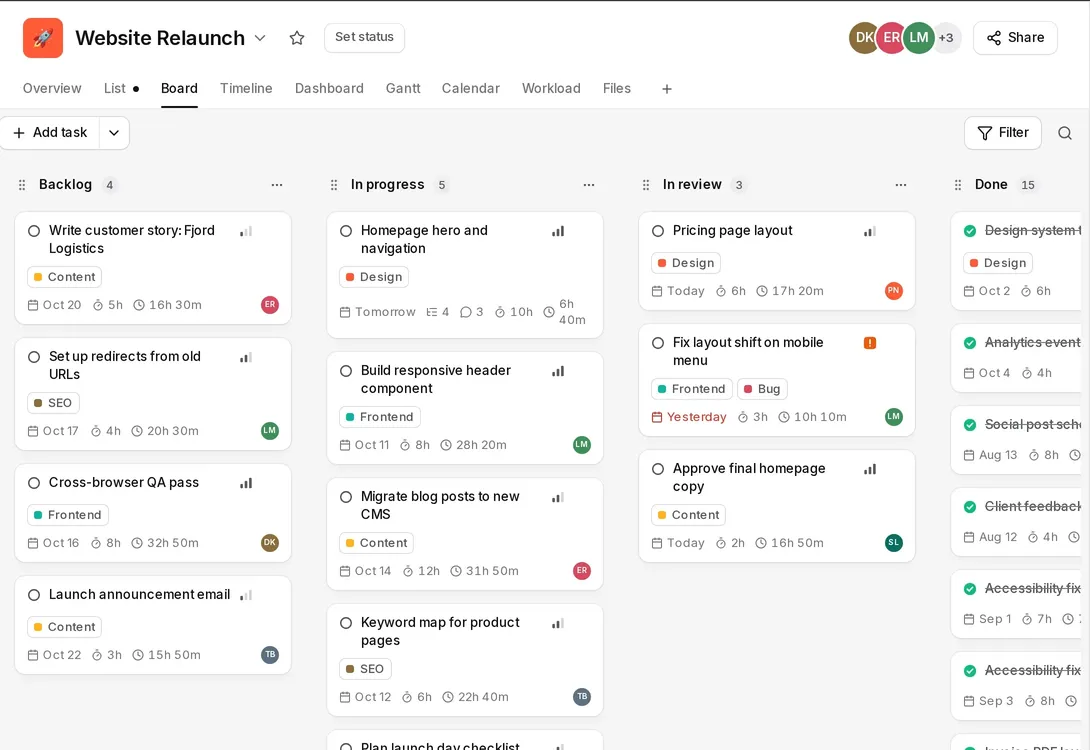1090x750 pixels.
Task: Mark Set up redirects from old URLs complete
Action: coord(34,357)
